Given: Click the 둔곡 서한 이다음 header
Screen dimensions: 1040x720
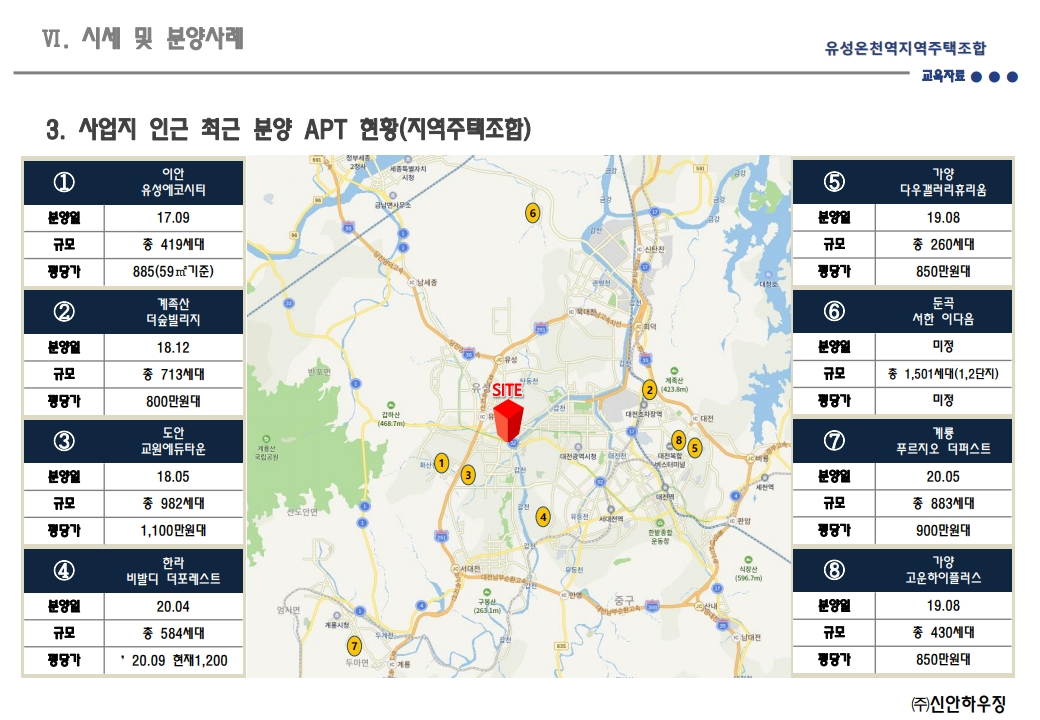Looking at the screenshot, I should pos(943,311).
